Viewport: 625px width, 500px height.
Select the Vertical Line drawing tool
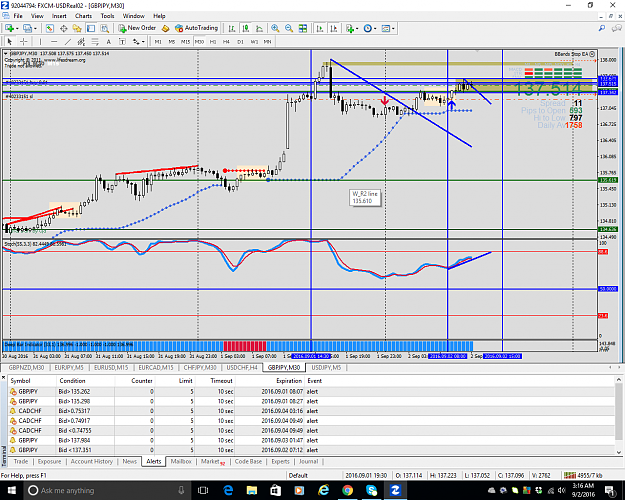point(40,41)
